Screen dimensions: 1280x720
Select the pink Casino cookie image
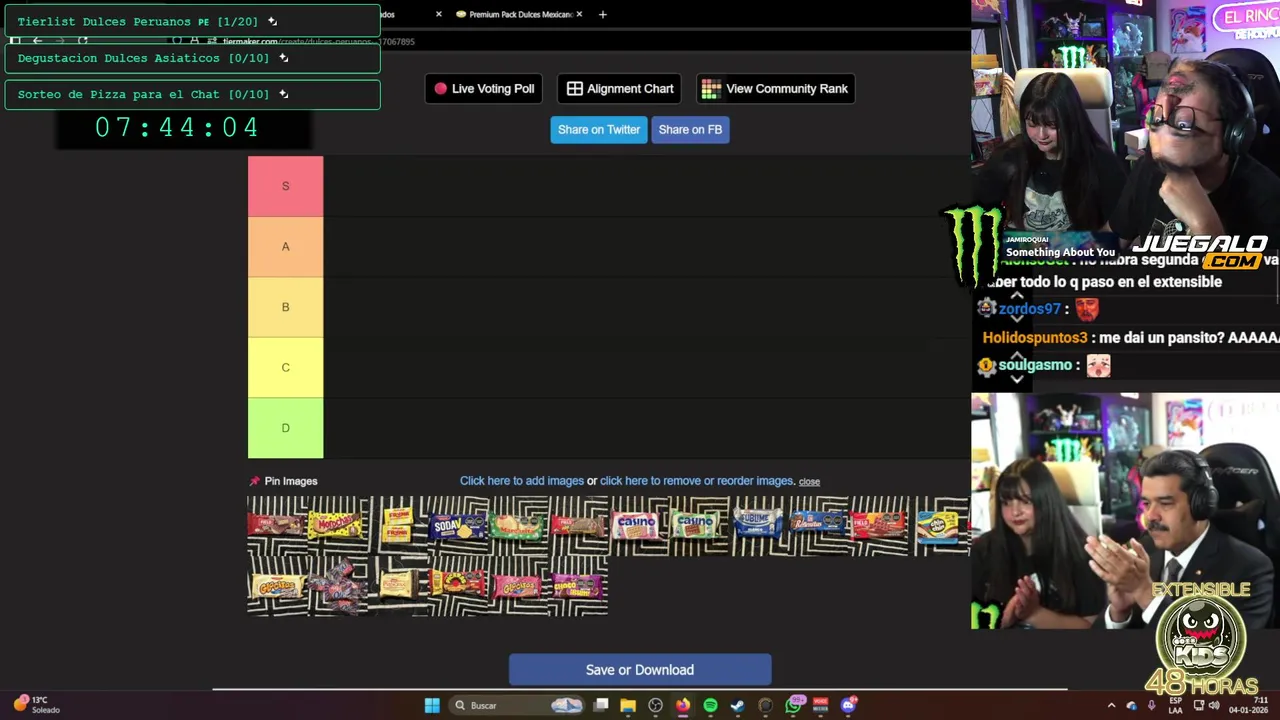tap(638, 526)
